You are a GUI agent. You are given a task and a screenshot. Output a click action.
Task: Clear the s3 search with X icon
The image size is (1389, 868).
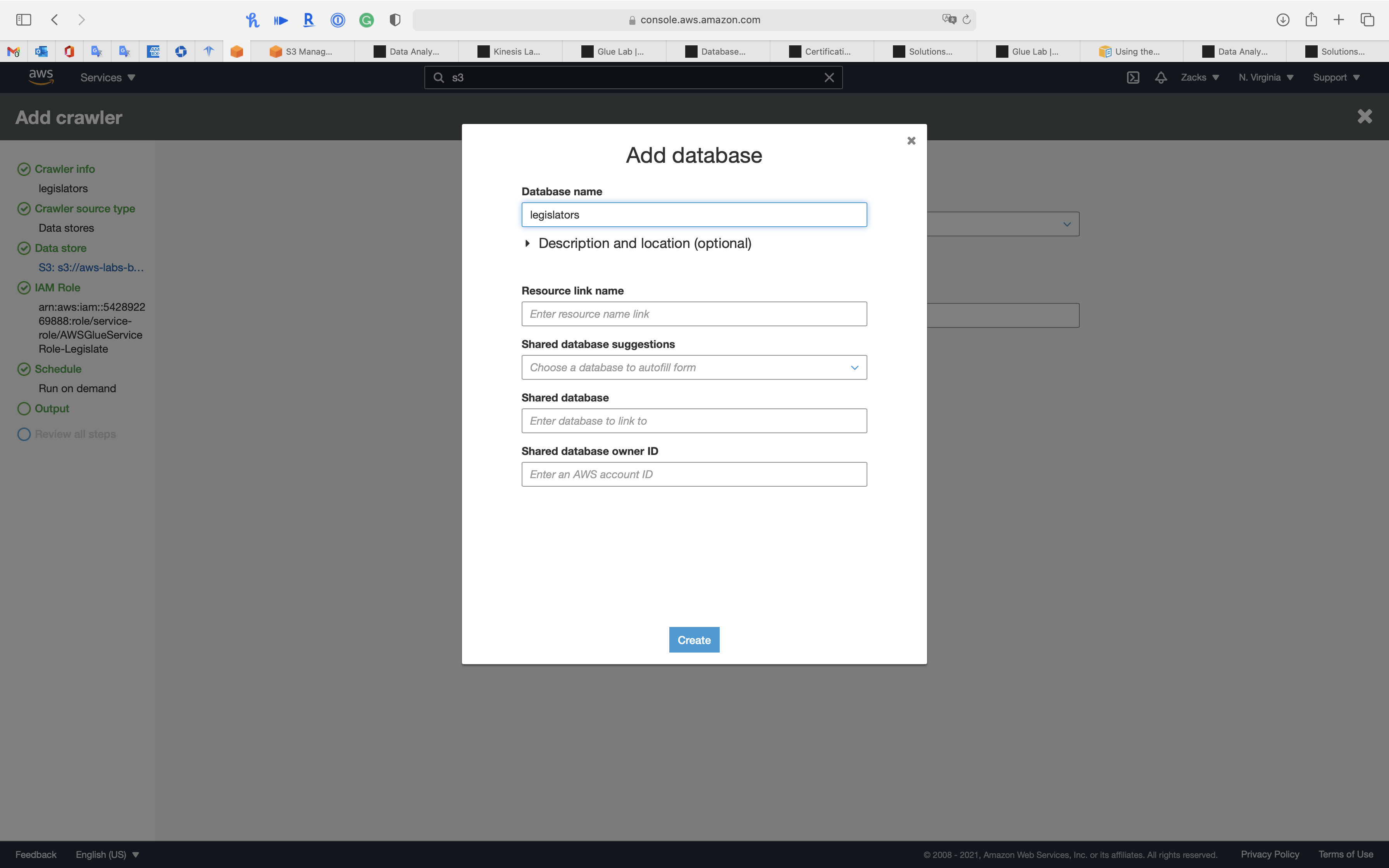pos(829,77)
